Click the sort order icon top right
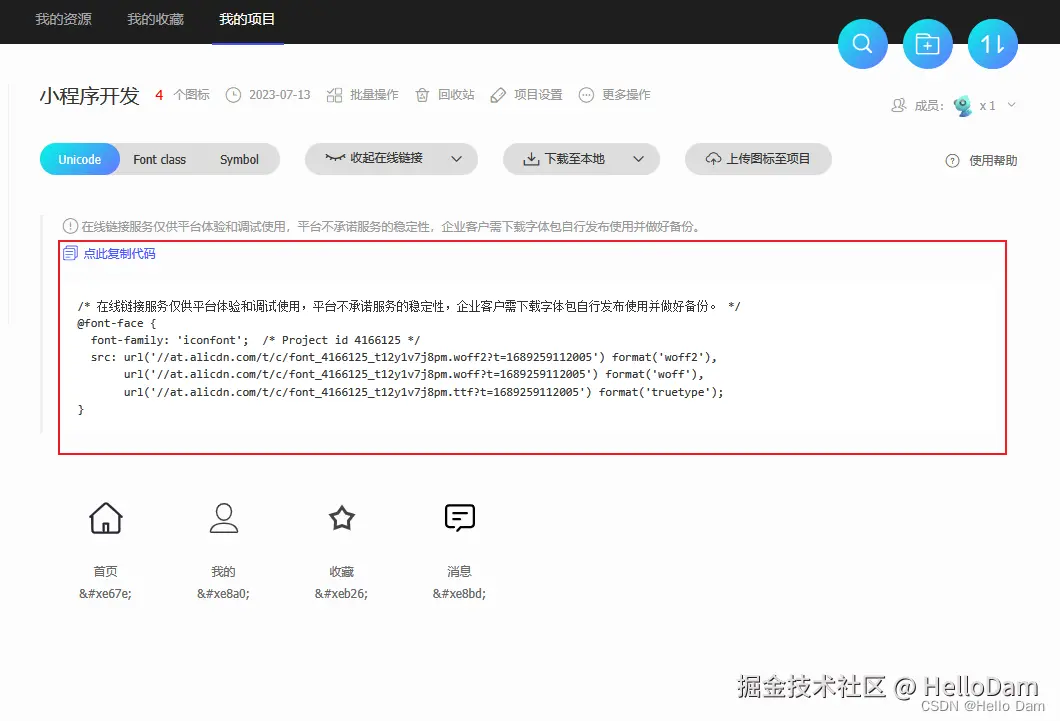Image resolution: width=1060 pixels, height=721 pixels. pos(992,43)
